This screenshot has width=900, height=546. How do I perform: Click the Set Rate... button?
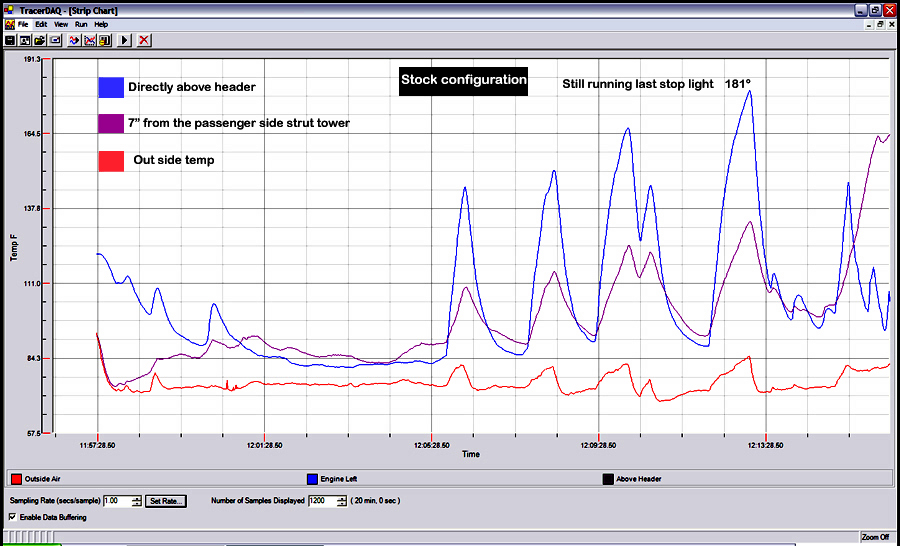point(166,500)
